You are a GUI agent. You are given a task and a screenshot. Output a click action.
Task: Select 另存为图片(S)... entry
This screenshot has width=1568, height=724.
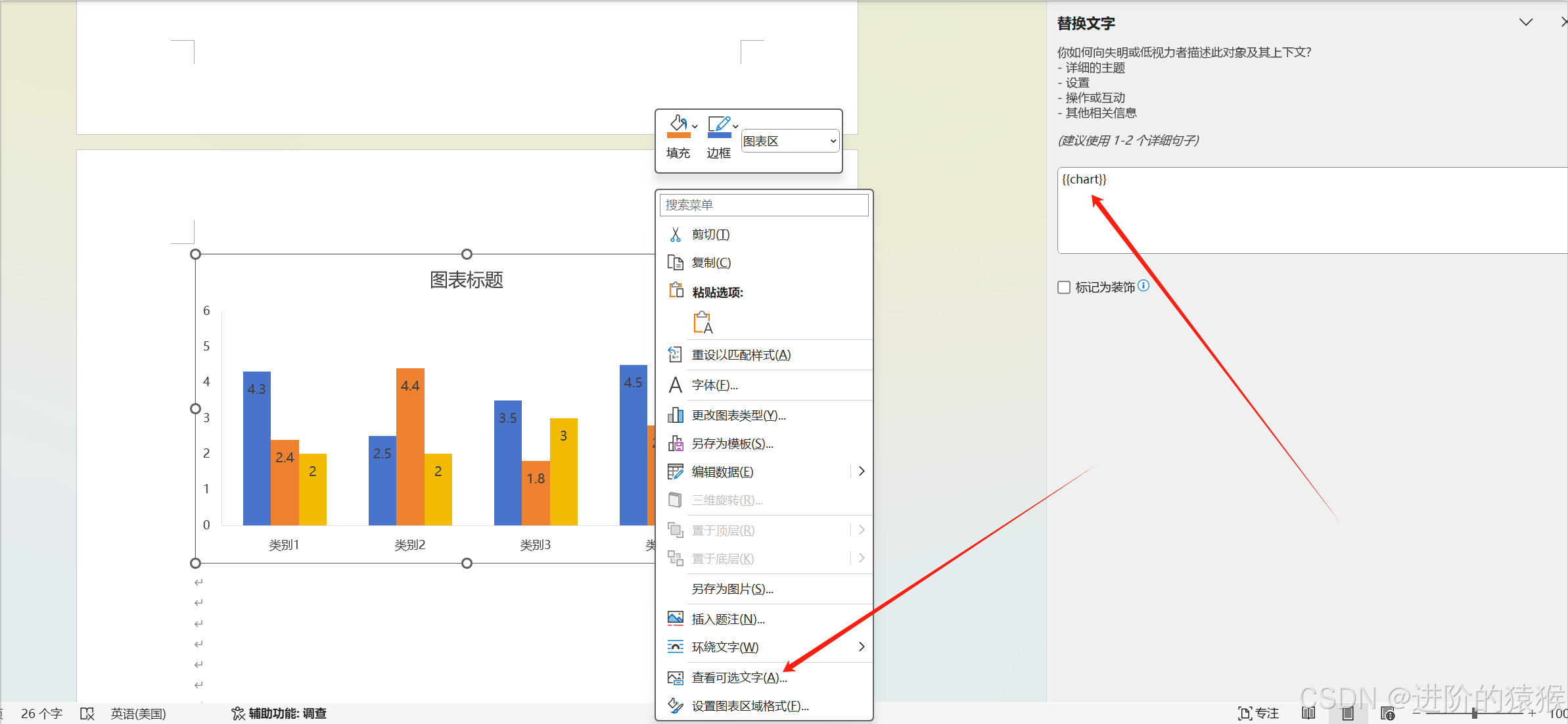765,589
